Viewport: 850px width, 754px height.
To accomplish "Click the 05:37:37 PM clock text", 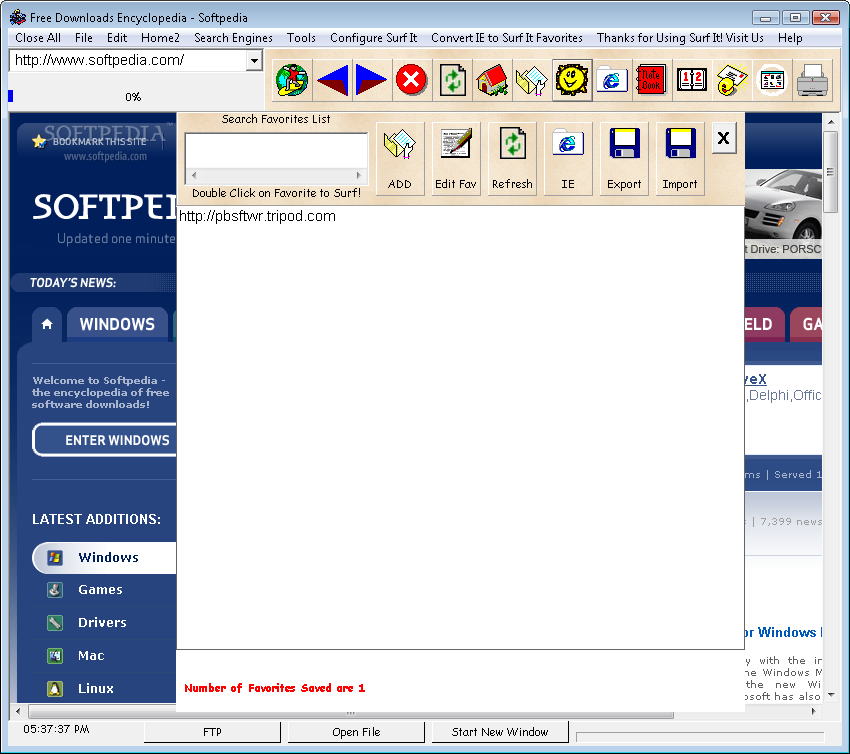I will tap(56, 730).
